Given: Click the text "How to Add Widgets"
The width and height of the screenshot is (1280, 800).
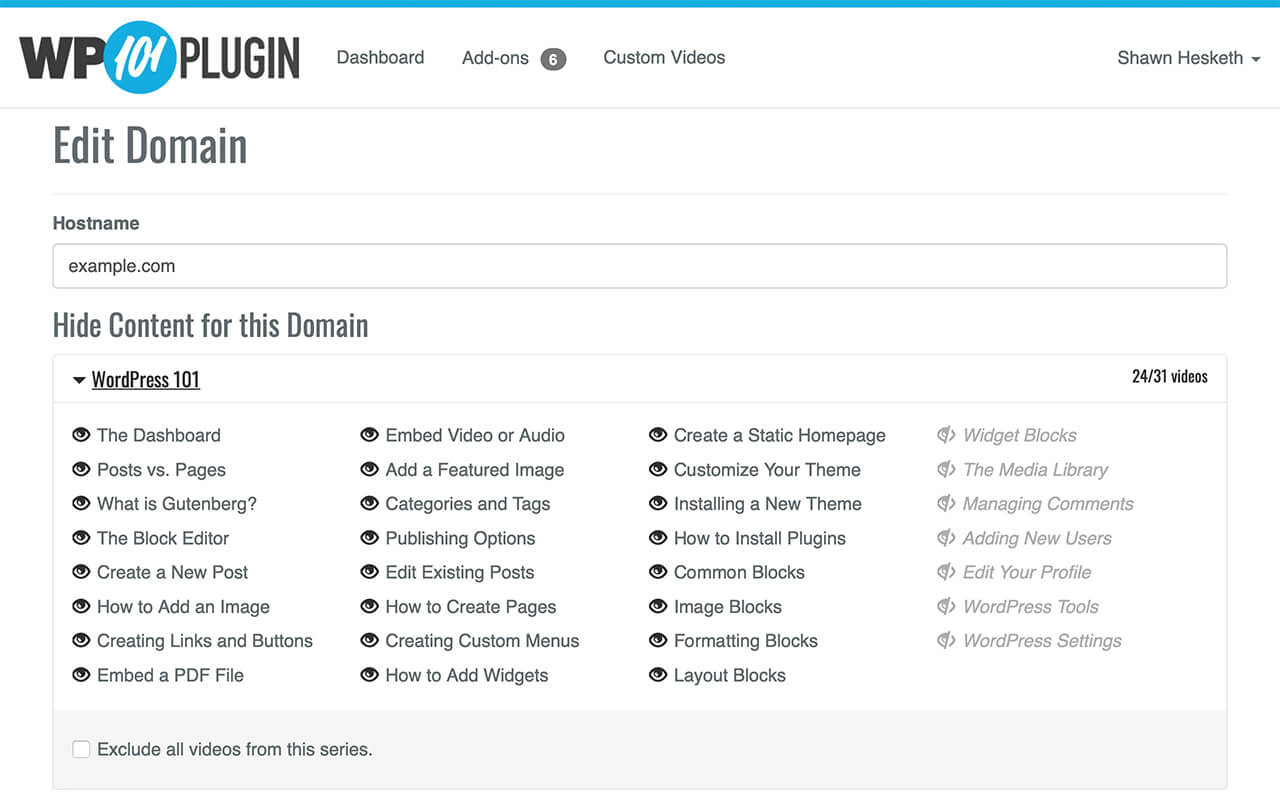Looking at the screenshot, I should [467, 675].
